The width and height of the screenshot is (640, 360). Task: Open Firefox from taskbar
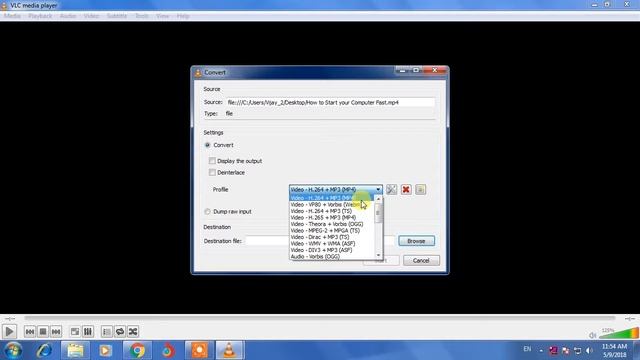tap(168, 350)
